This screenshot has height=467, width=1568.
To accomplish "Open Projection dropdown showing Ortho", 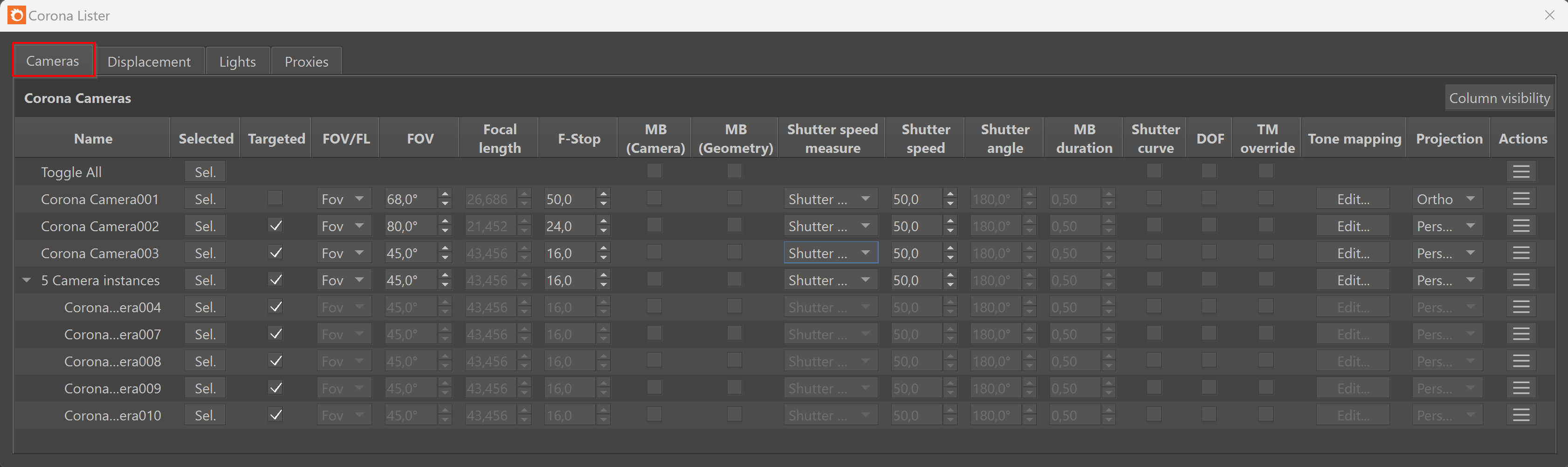I will coord(1447,199).
